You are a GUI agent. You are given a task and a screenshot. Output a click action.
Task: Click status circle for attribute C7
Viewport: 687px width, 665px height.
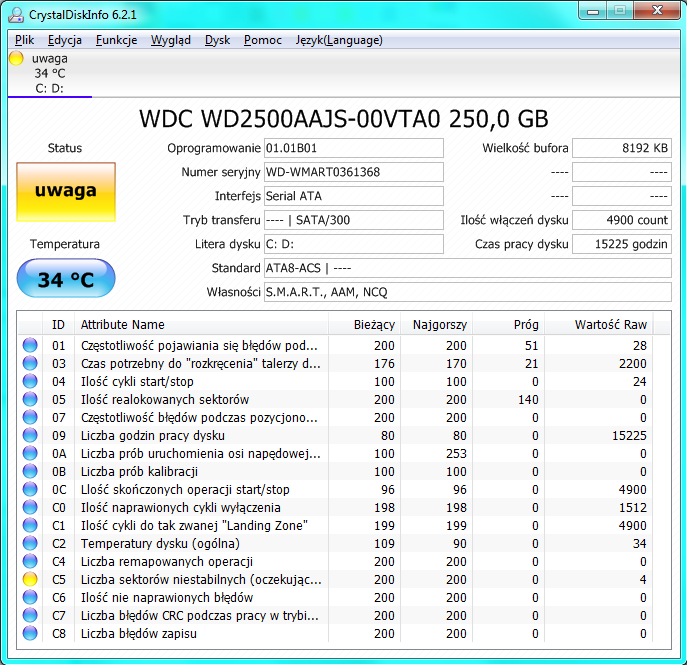(x=30, y=615)
